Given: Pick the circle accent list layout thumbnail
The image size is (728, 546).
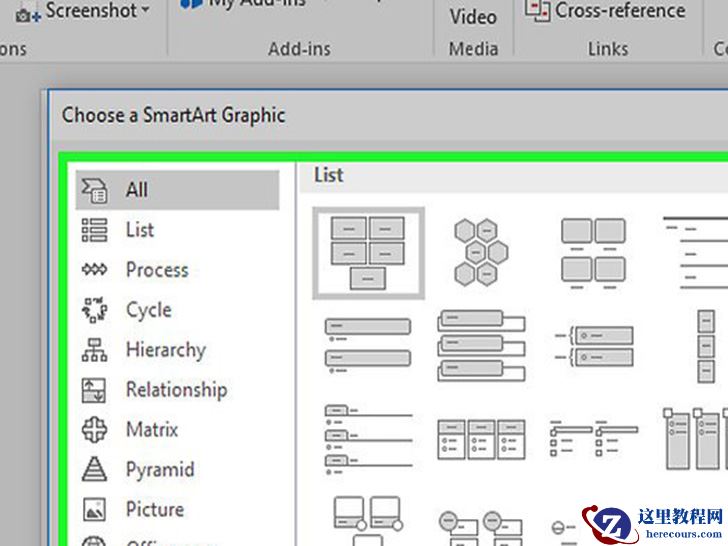Looking at the screenshot, I should [x=481, y=528].
